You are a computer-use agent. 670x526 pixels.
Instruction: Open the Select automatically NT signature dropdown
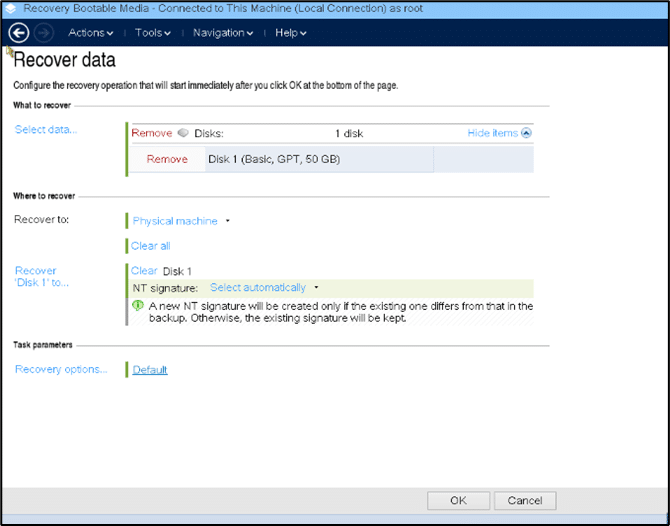click(x=264, y=288)
